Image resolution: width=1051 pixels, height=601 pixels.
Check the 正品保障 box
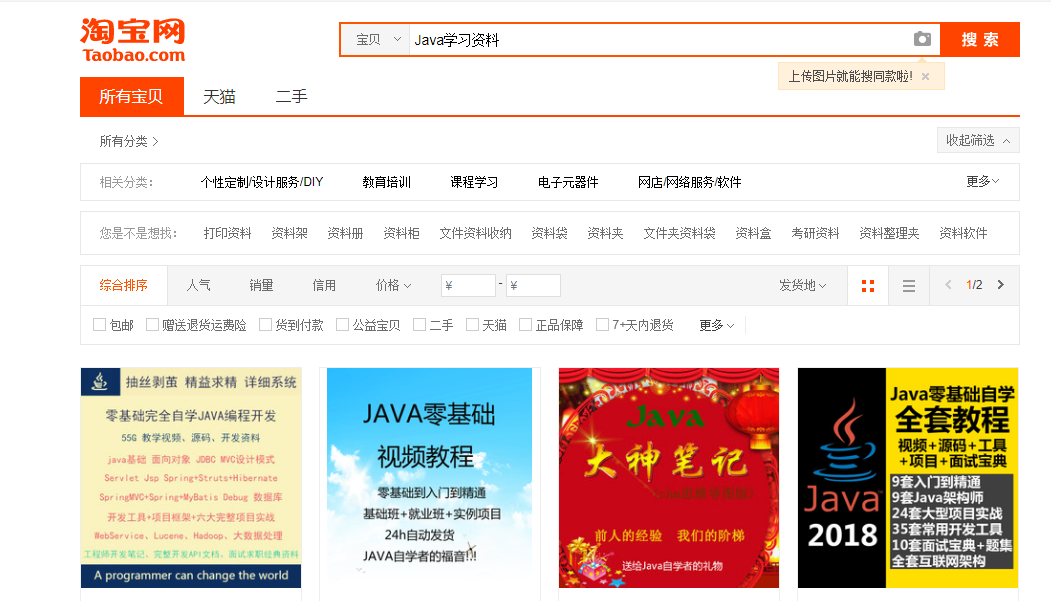coord(526,325)
